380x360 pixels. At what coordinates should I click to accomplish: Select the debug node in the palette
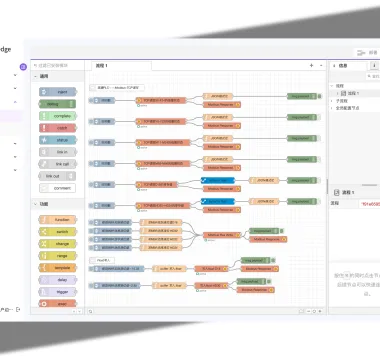[57, 104]
